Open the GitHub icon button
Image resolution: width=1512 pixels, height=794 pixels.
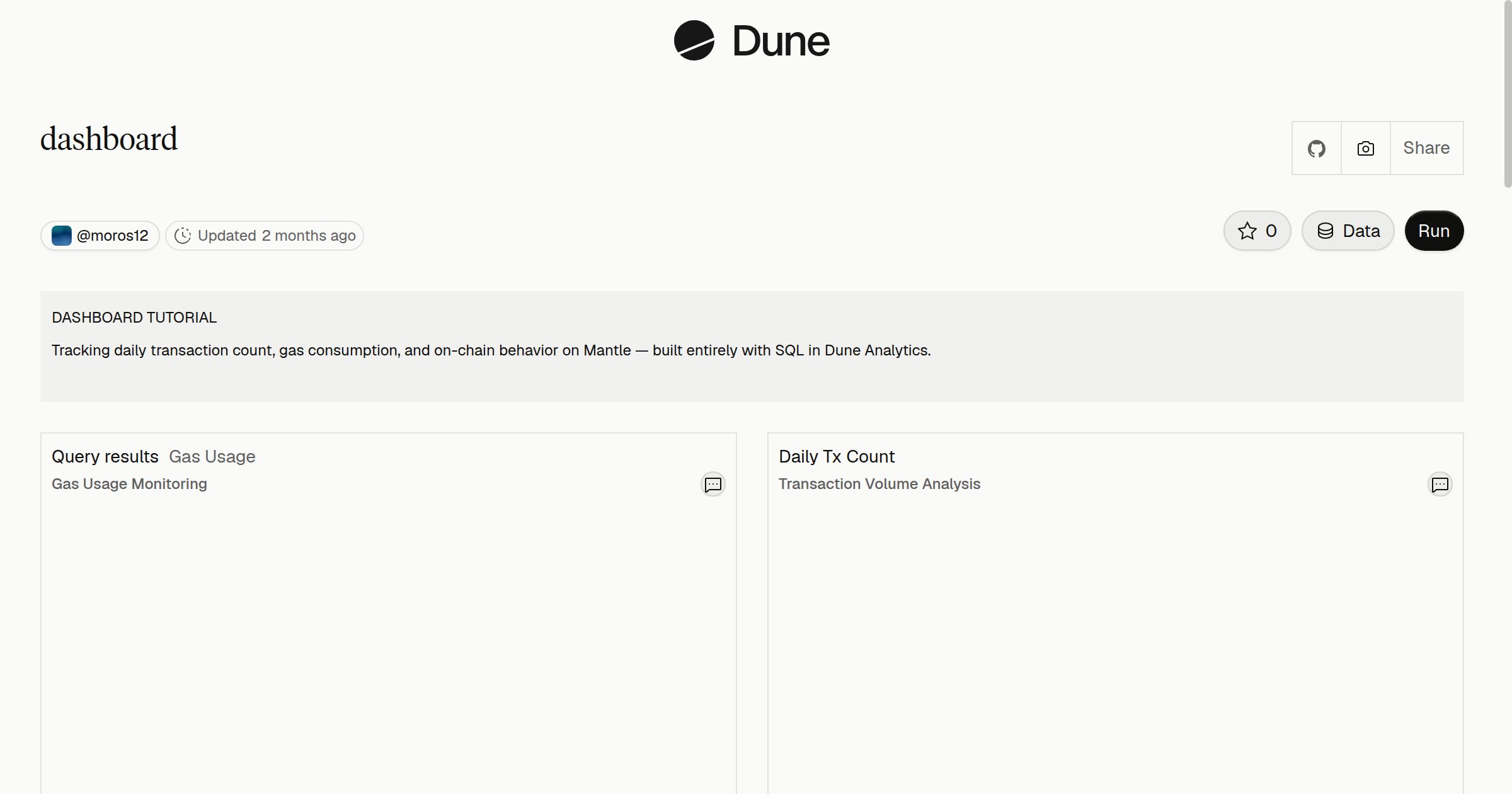tap(1316, 148)
